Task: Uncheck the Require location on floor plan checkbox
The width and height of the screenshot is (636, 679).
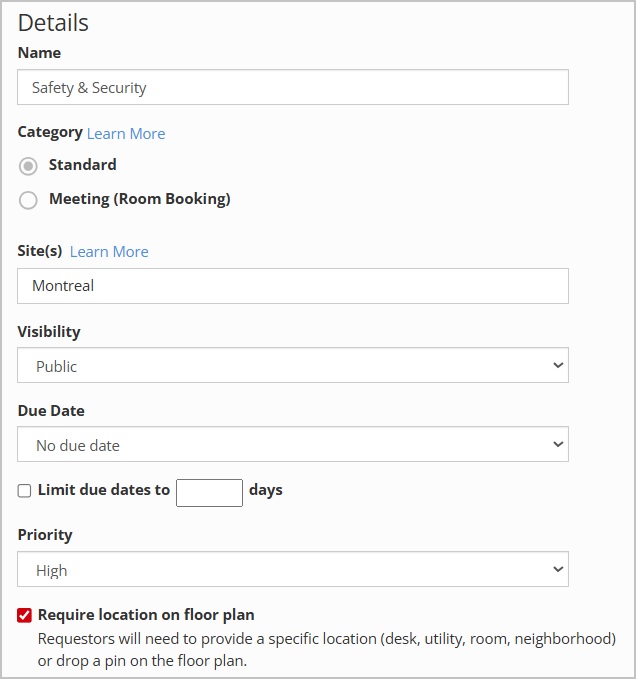Action: 25,615
